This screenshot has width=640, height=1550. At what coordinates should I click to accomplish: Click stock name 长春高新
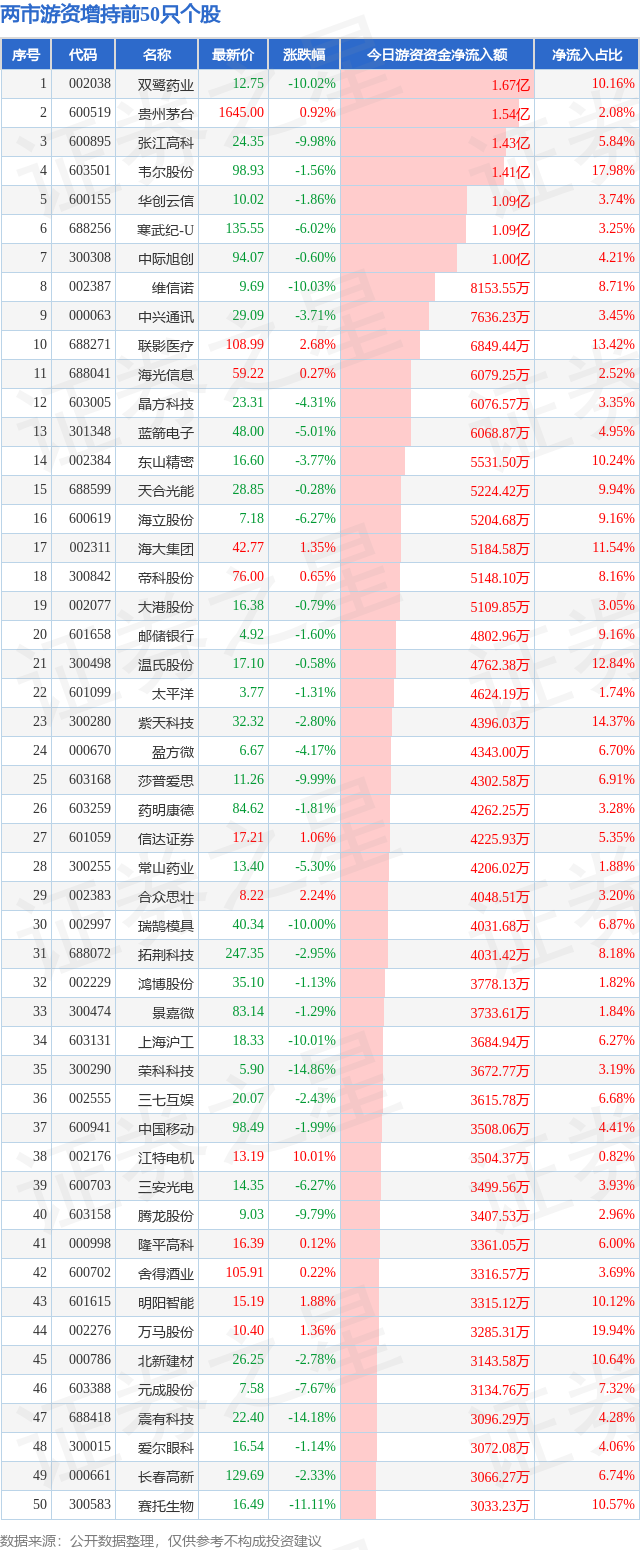point(166,1476)
